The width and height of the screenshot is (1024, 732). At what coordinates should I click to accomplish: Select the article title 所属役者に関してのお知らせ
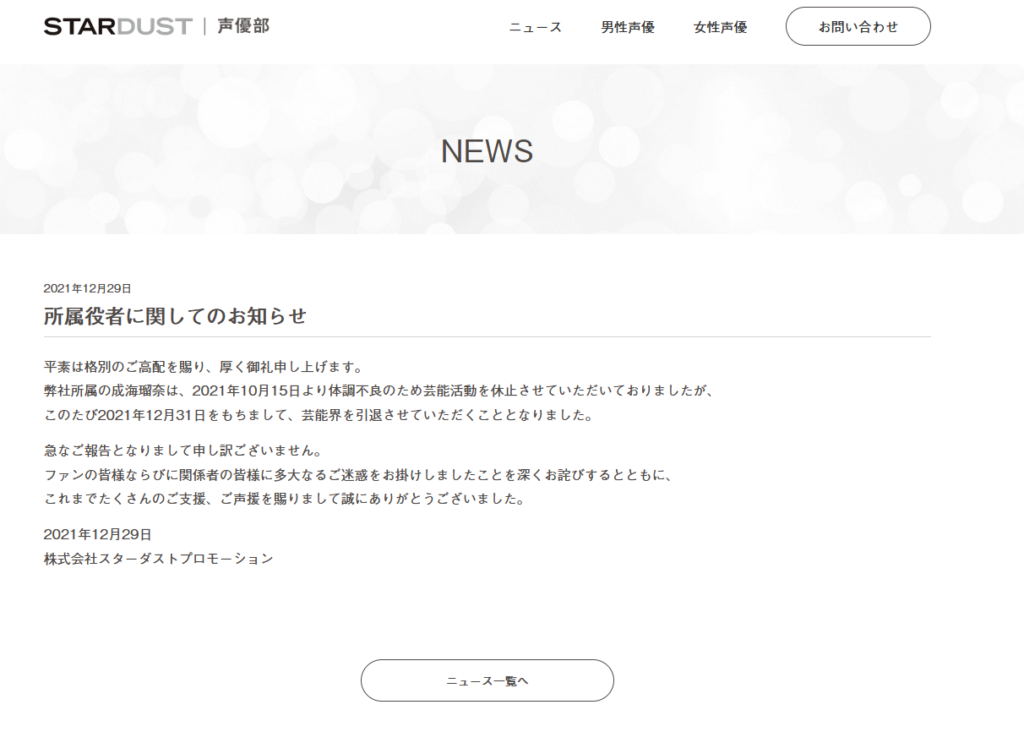[175, 316]
